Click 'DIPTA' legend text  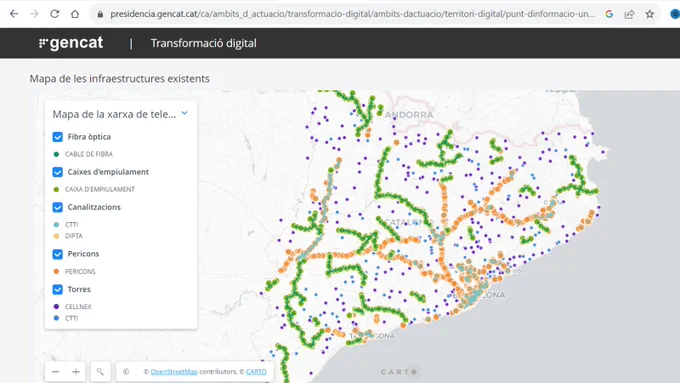pos(74,236)
